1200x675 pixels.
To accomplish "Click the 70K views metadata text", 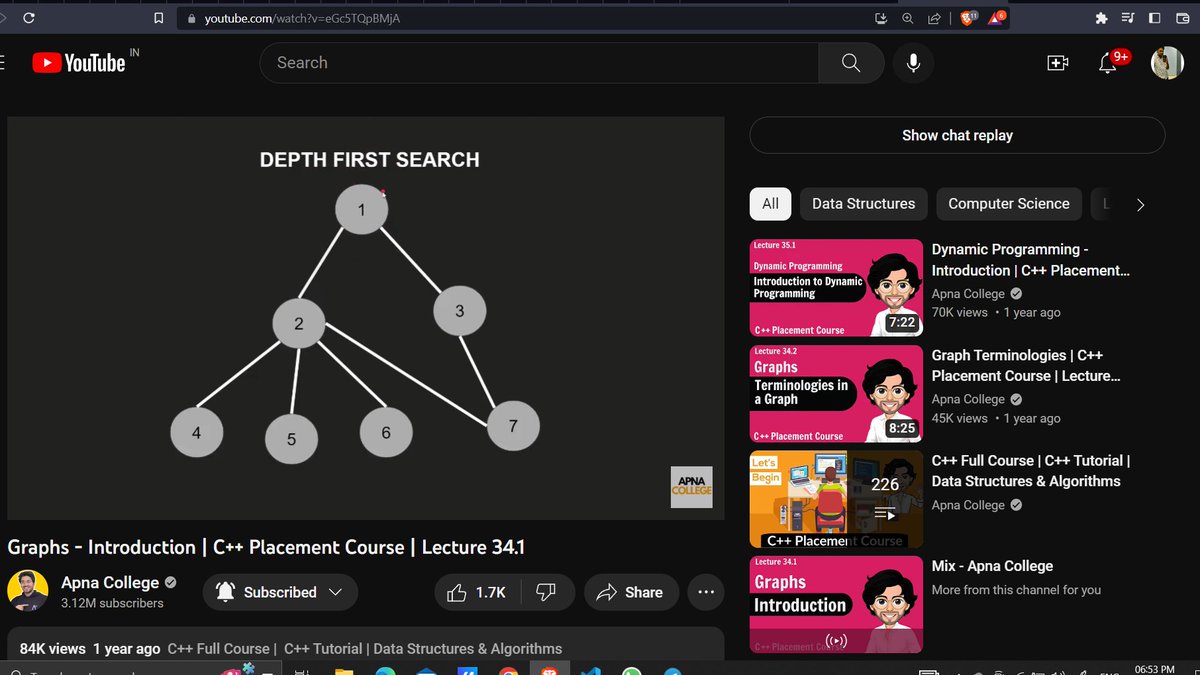I will coord(959,312).
